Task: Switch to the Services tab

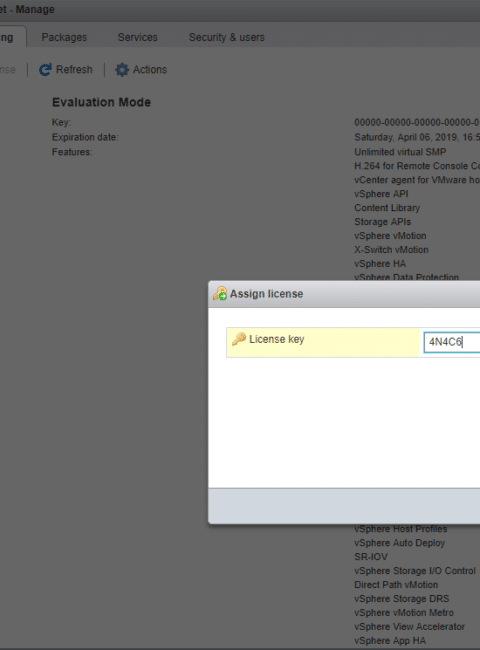Action: tap(138, 37)
